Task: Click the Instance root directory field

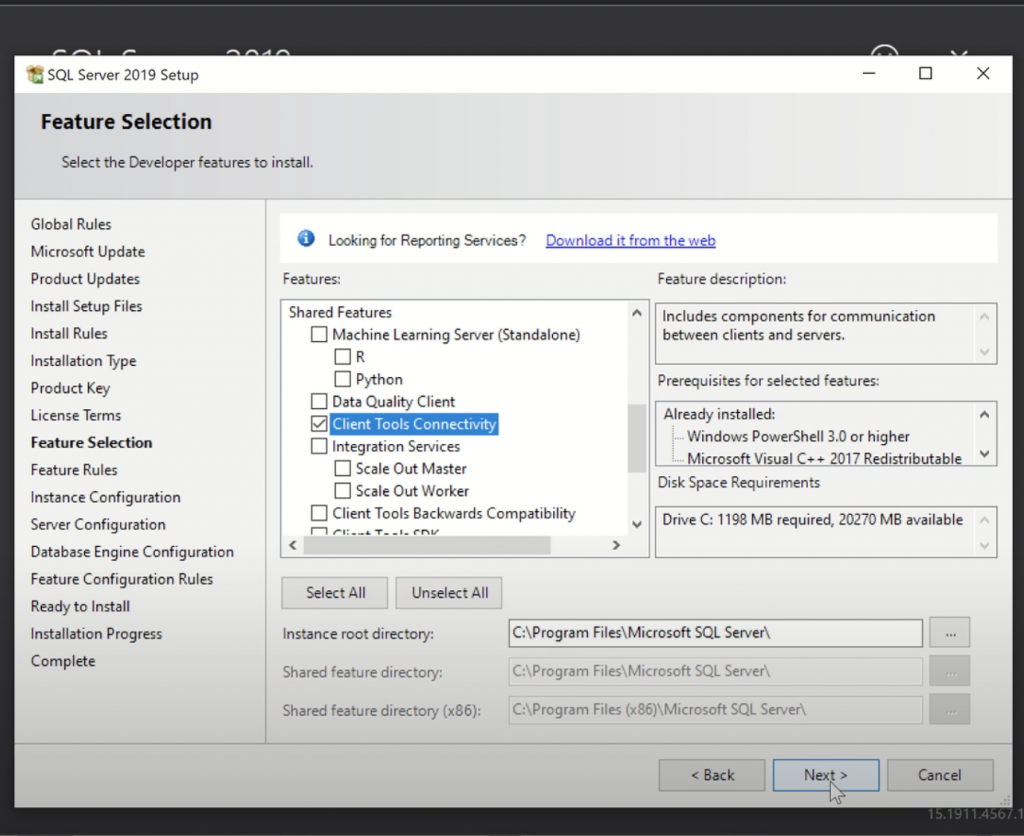Action: pos(715,633)
